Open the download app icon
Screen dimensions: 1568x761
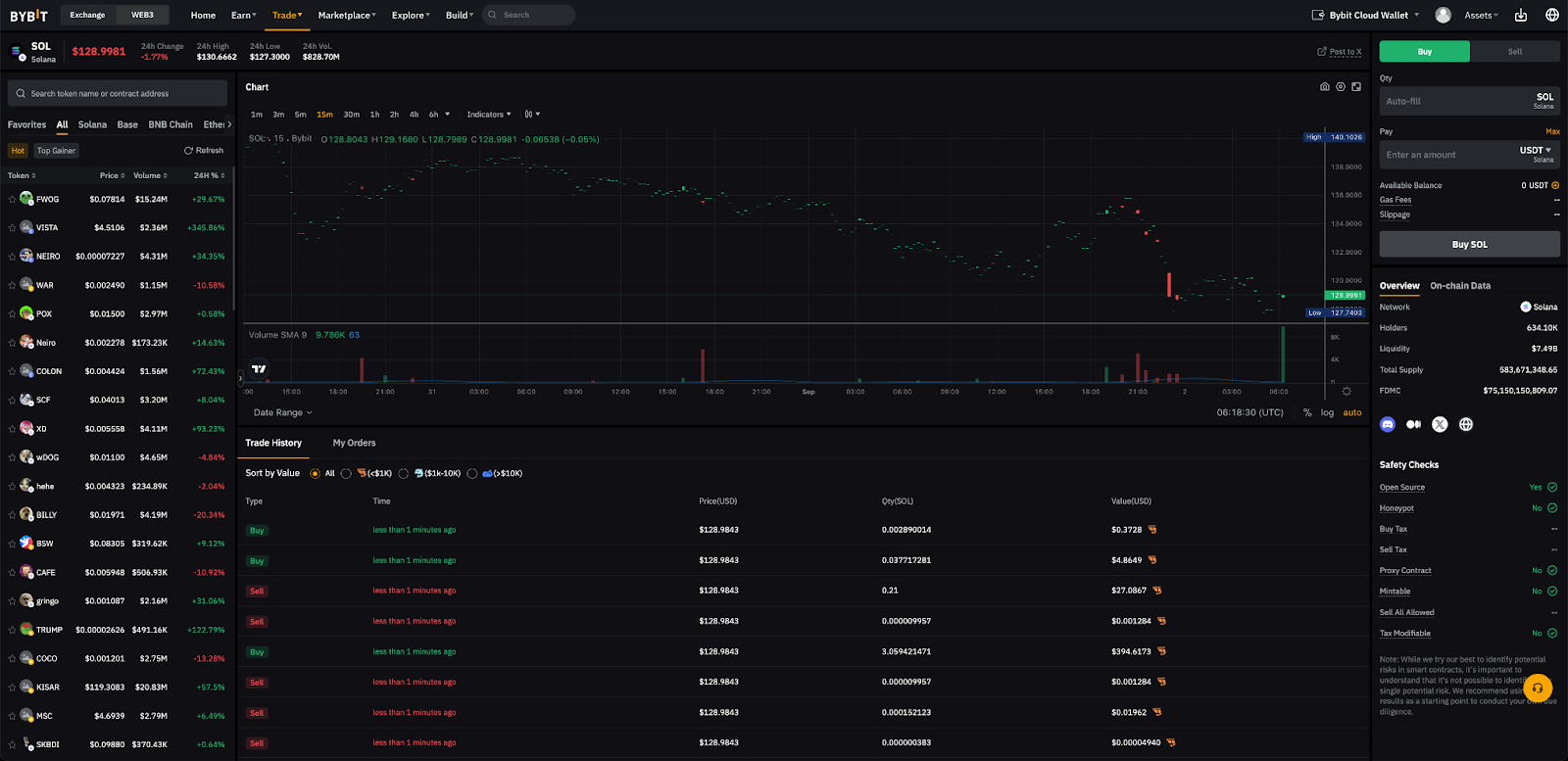point(1521,15)
